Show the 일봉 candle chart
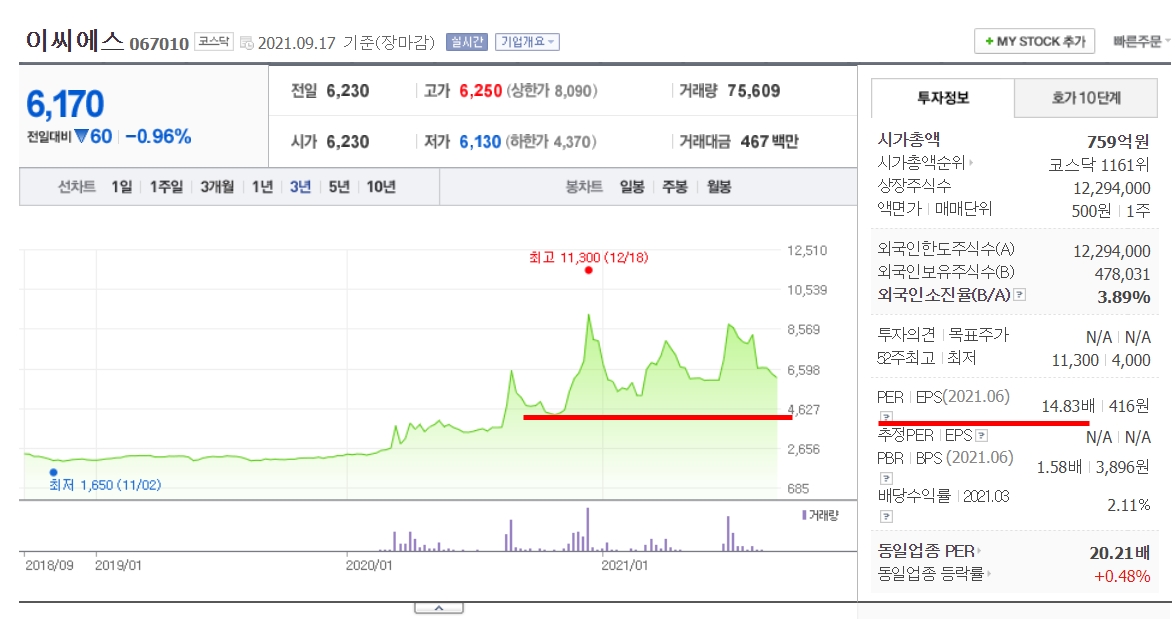The width and height of the screenshot is (1176, 619). (632, 187)
